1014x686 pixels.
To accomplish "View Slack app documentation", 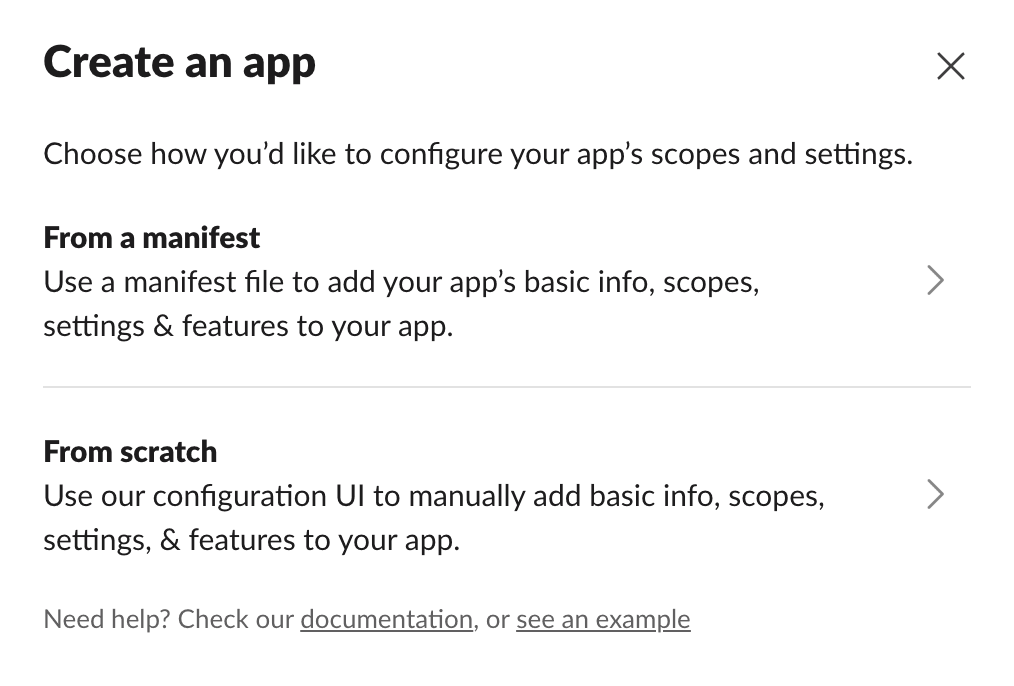I will (x=386, y=619).
